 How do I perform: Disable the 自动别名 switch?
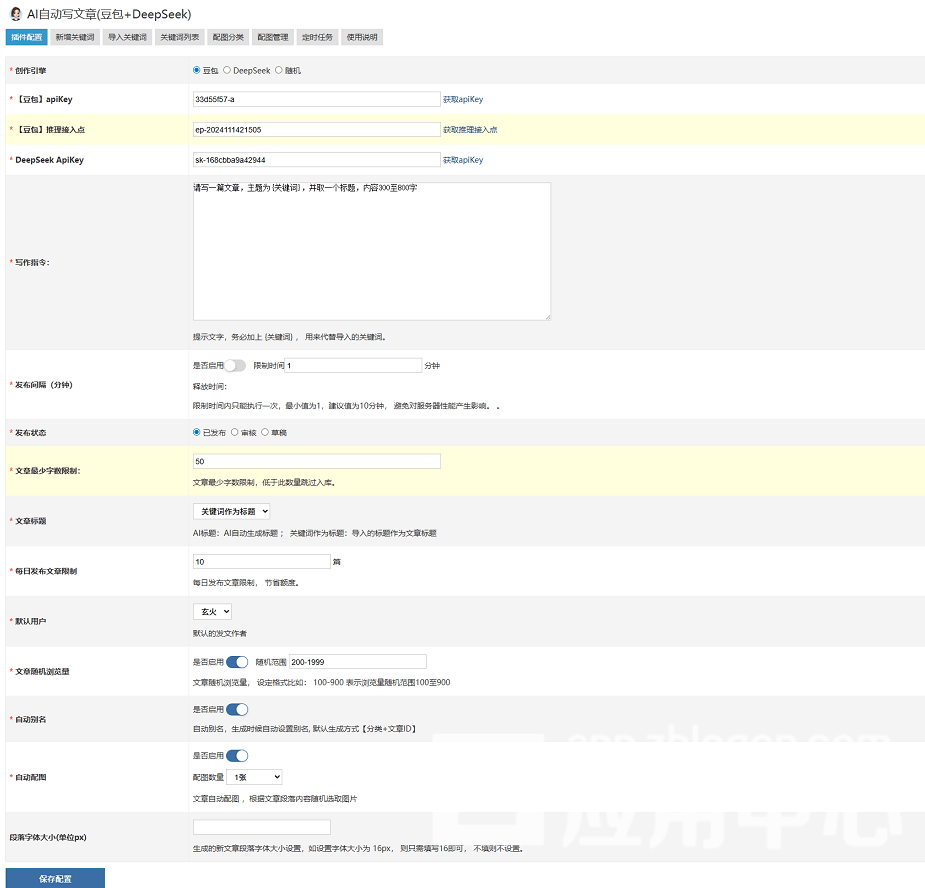[x=237, y=709]
